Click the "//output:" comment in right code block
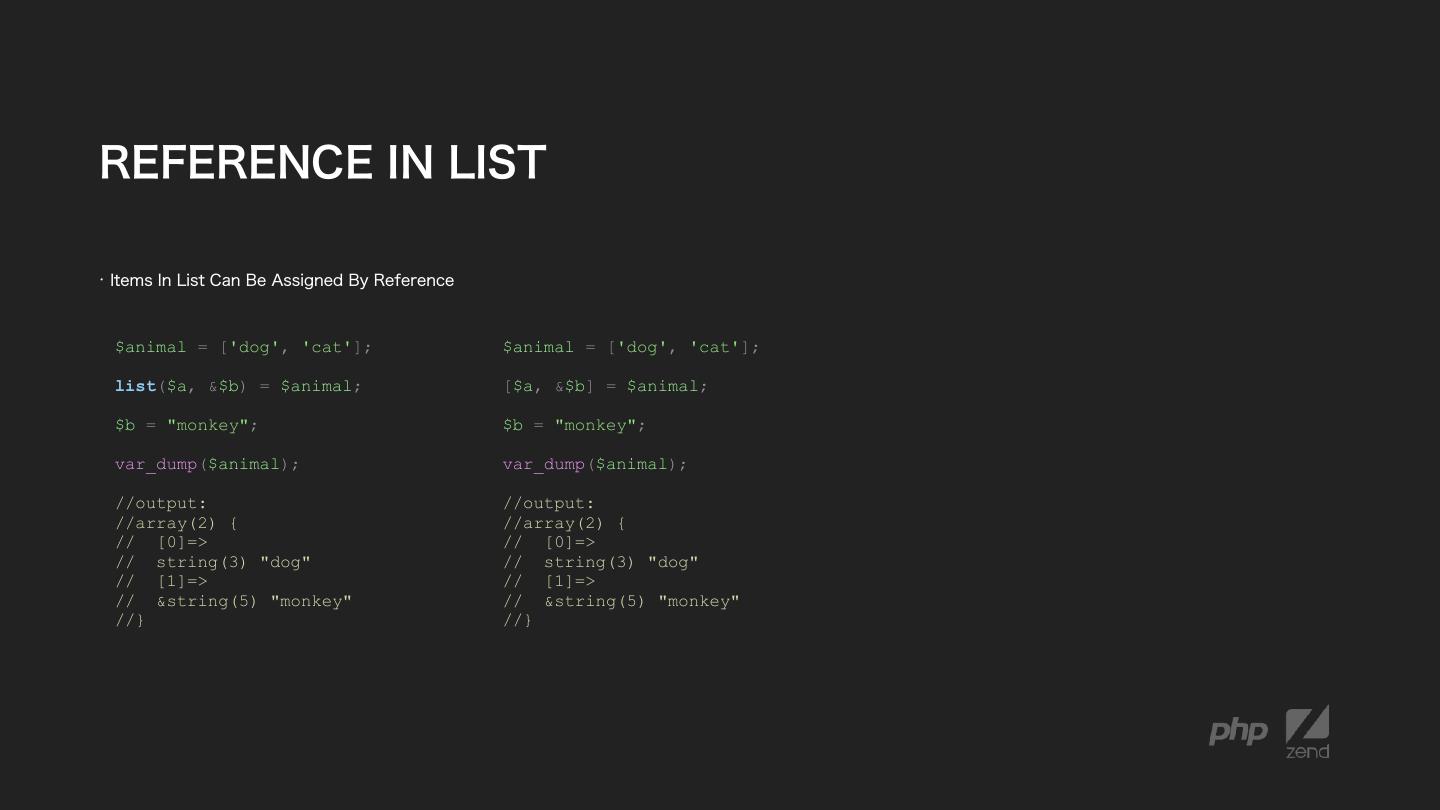The height and width of the screenshot is (810, 1440). 549,503
